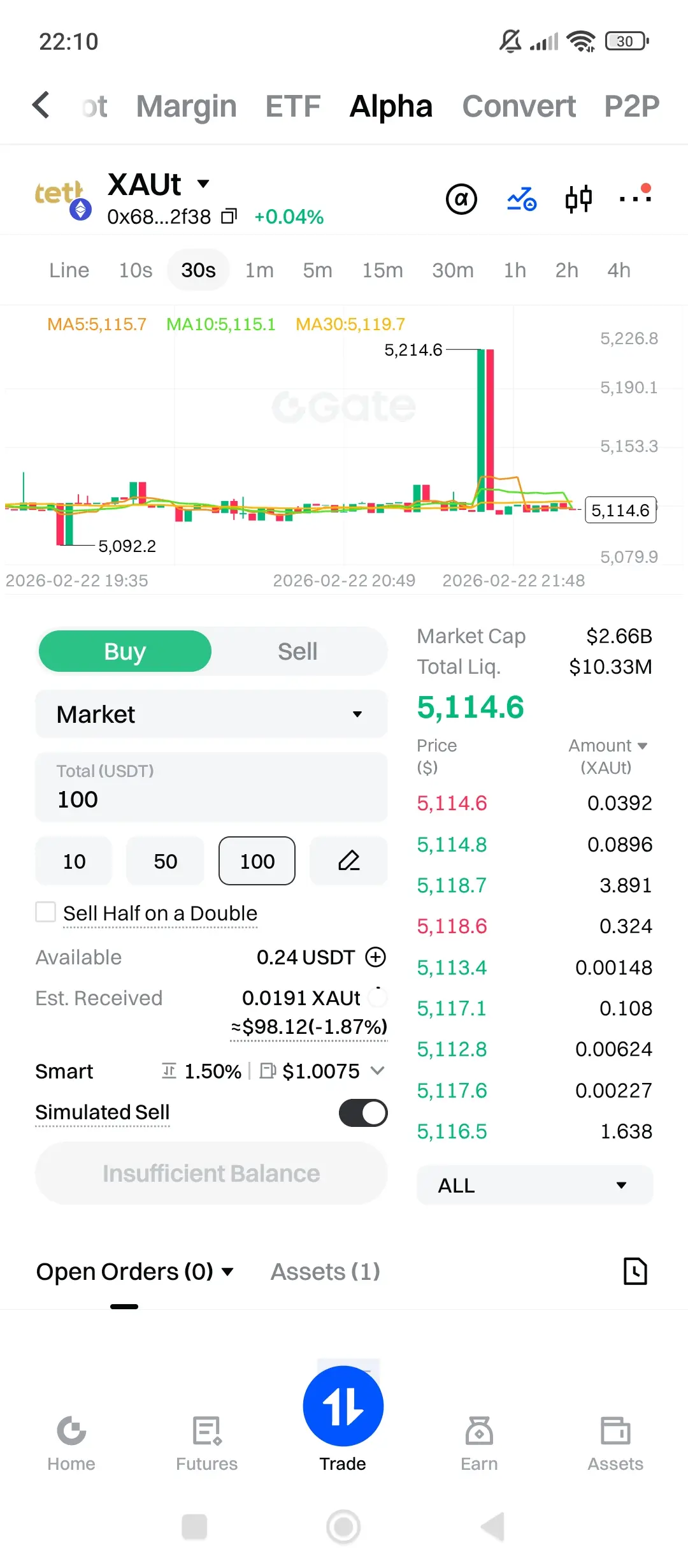Switch to the P2P tab
The image size is (688, 1568).
click(631, 106)
